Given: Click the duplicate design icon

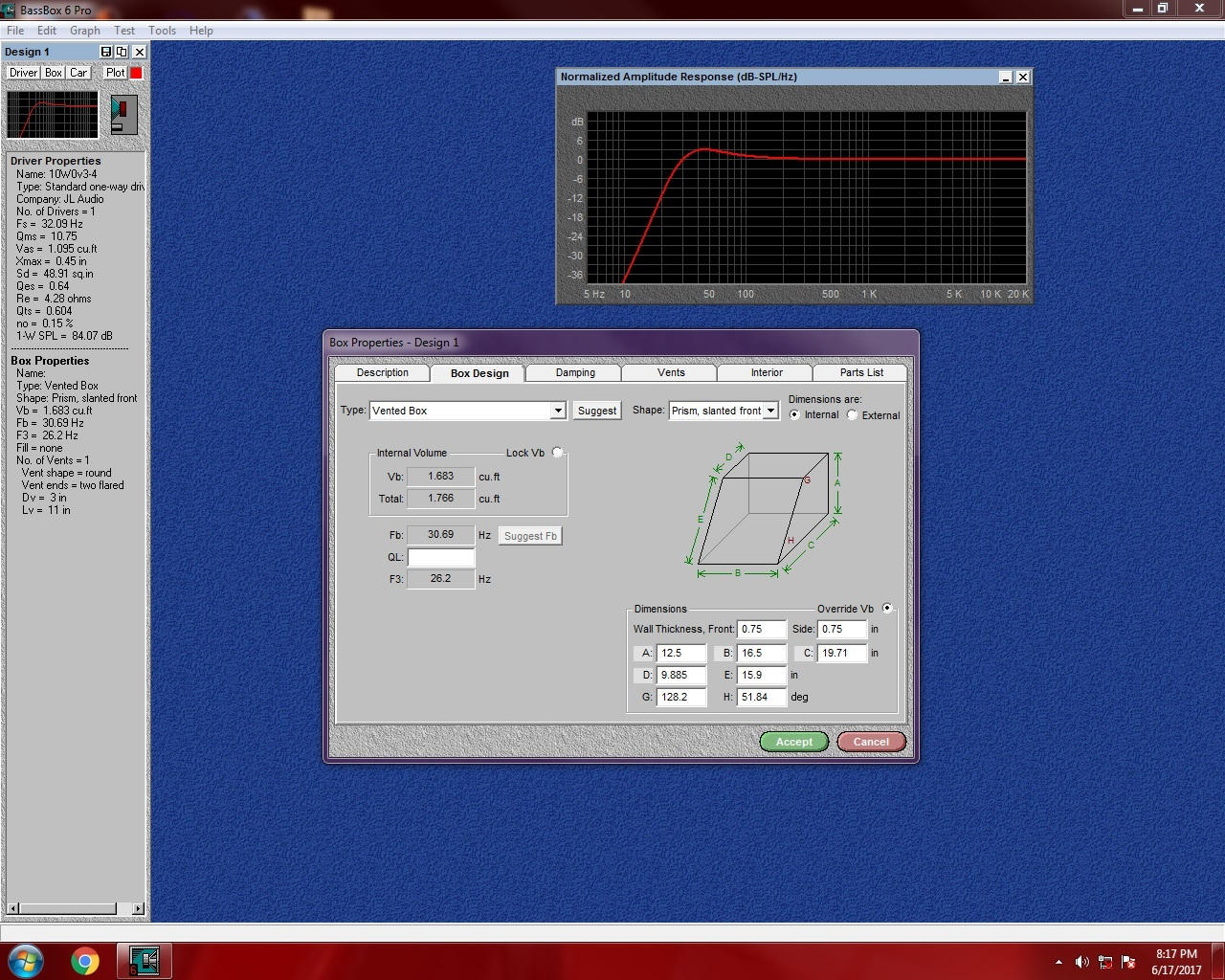Looking at the screenshot, I should [x=122, y=52].
